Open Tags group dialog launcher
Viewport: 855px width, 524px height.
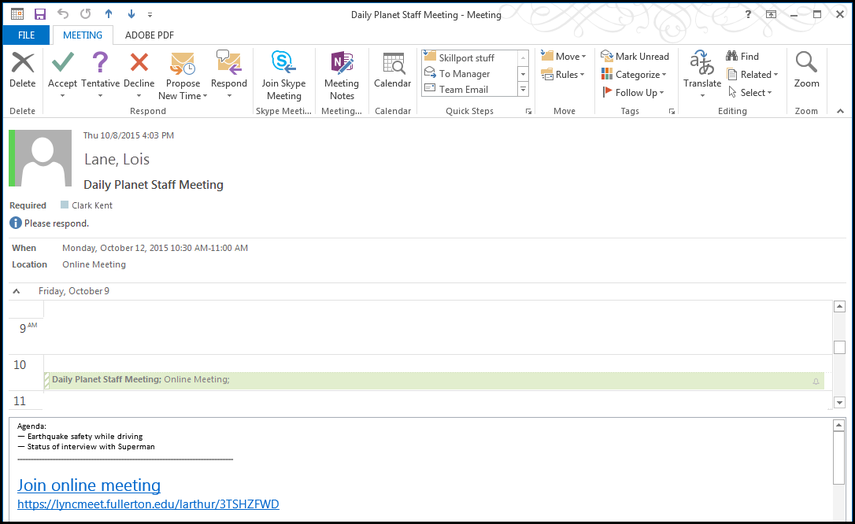click(x=672, y=111)
